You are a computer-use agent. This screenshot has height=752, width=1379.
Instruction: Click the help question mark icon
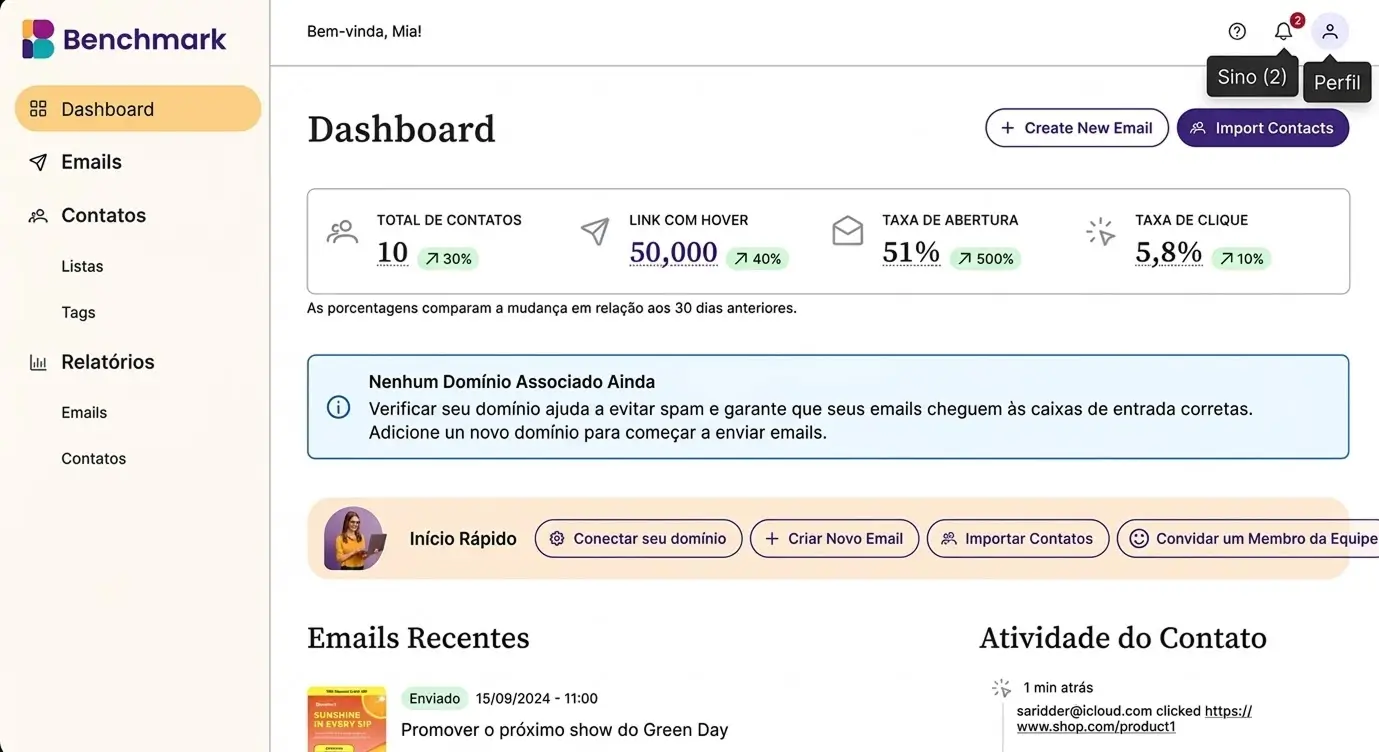pos(1237,30)
